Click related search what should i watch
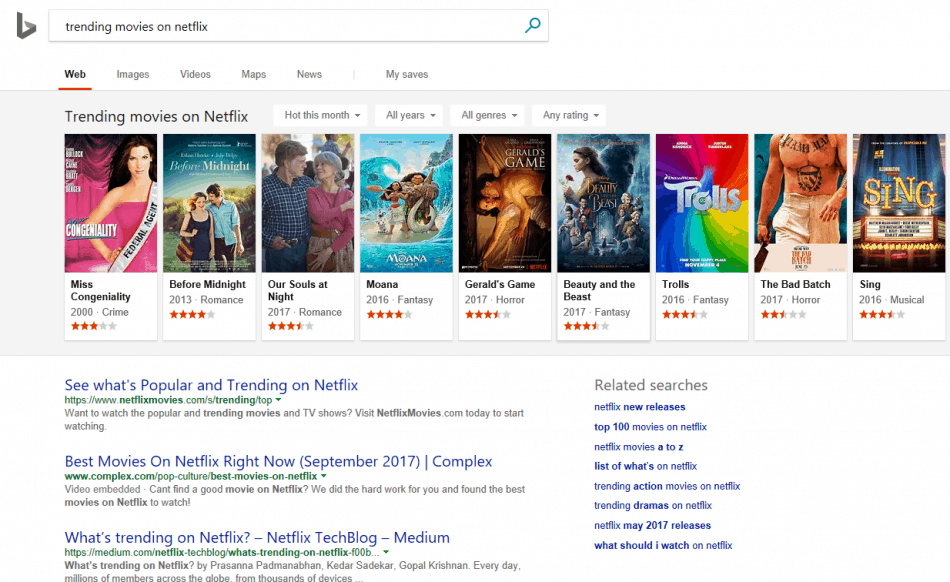The height and width of the screenshot is (582, 950). pyautogui.click(x=663, y=546)
